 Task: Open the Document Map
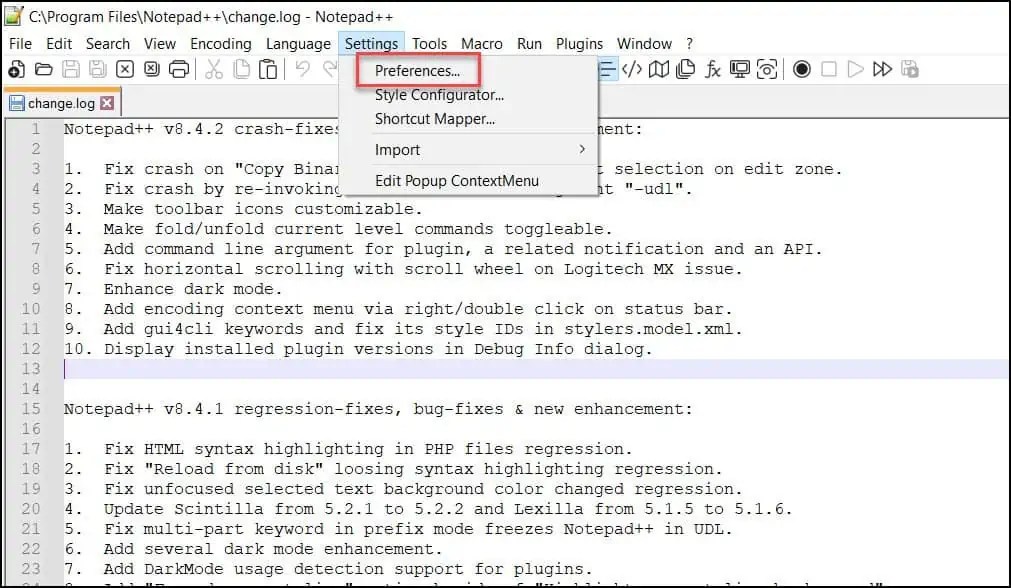(x=657, y=68)
